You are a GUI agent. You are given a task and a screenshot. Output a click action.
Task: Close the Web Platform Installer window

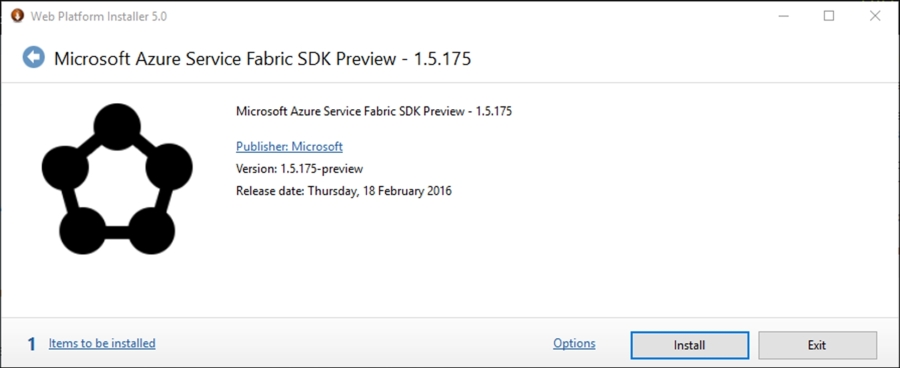[875, 16]
